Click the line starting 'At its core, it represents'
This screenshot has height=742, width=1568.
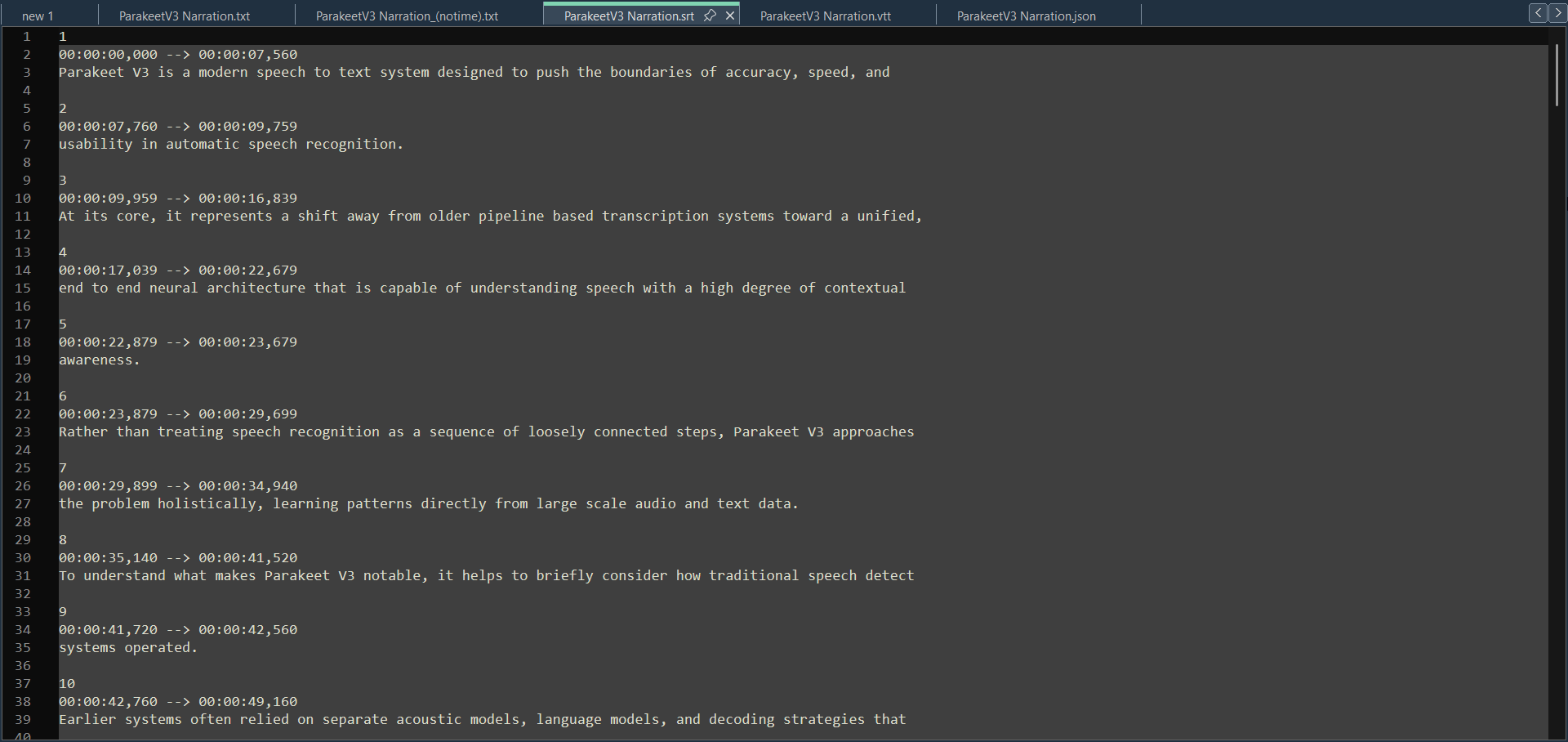tap(491, 217)
